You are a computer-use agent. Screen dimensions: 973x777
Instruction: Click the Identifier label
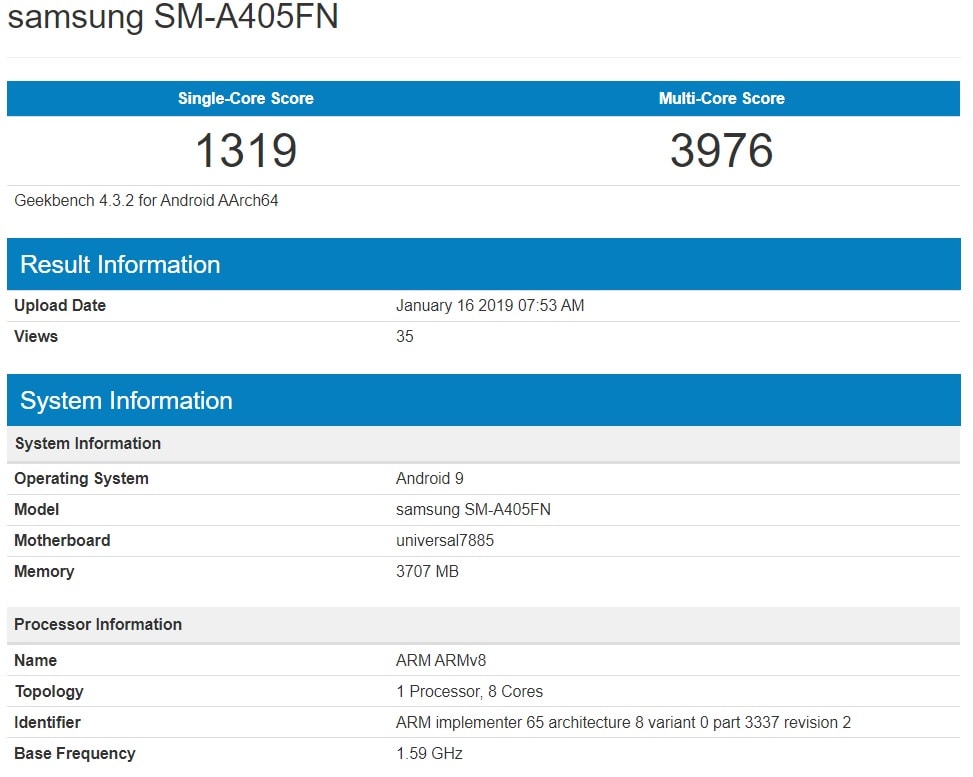point(47,722)
